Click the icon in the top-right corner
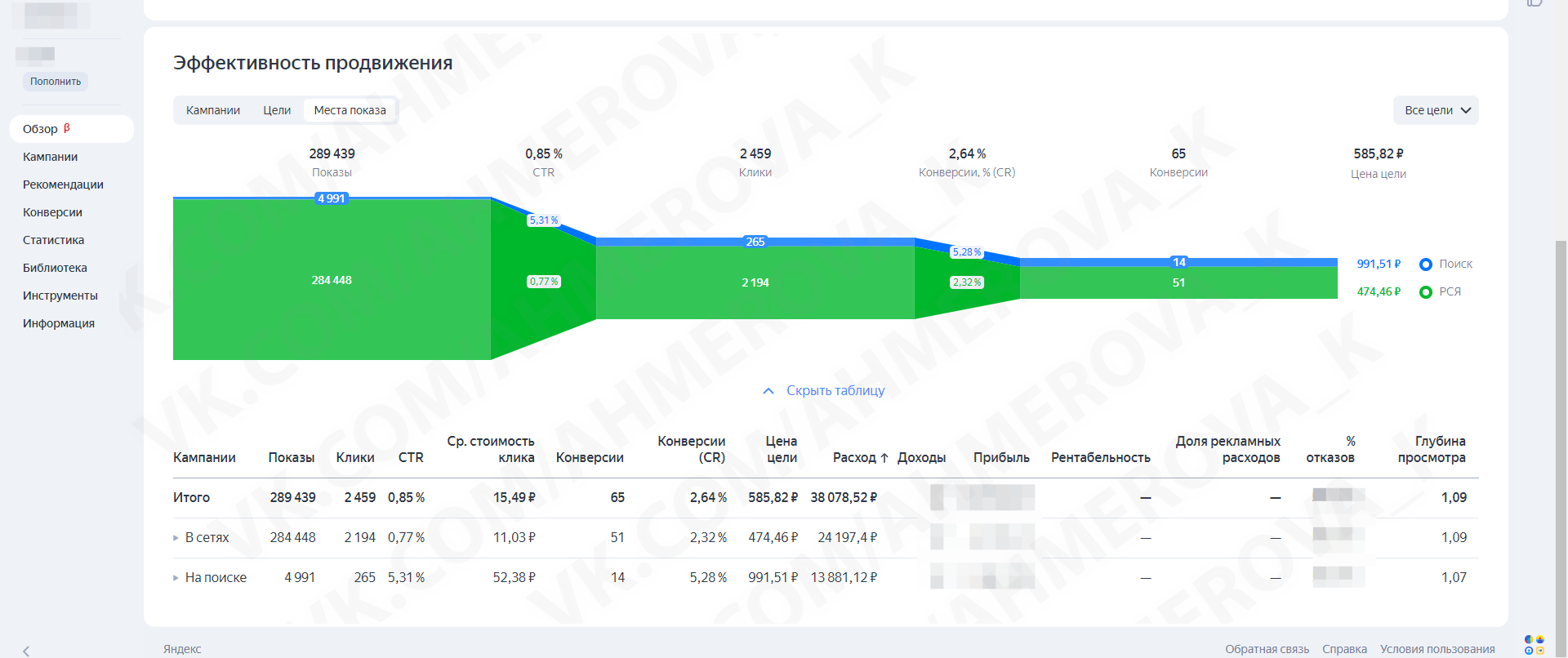Screen dimensions: 1568x658 click(x=1535, y=3)
